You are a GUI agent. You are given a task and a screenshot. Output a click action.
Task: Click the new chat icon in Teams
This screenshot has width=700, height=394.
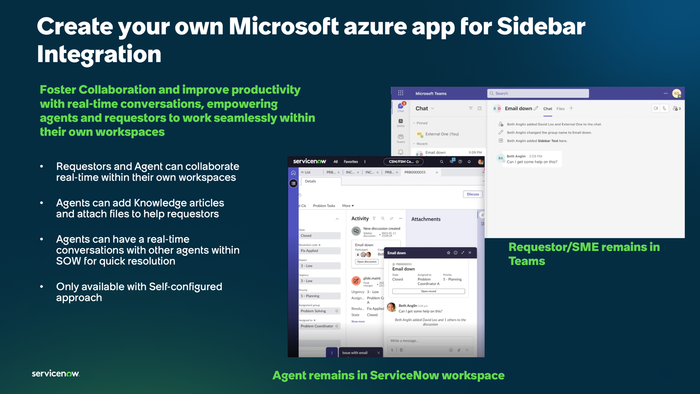tap(479, 108)
